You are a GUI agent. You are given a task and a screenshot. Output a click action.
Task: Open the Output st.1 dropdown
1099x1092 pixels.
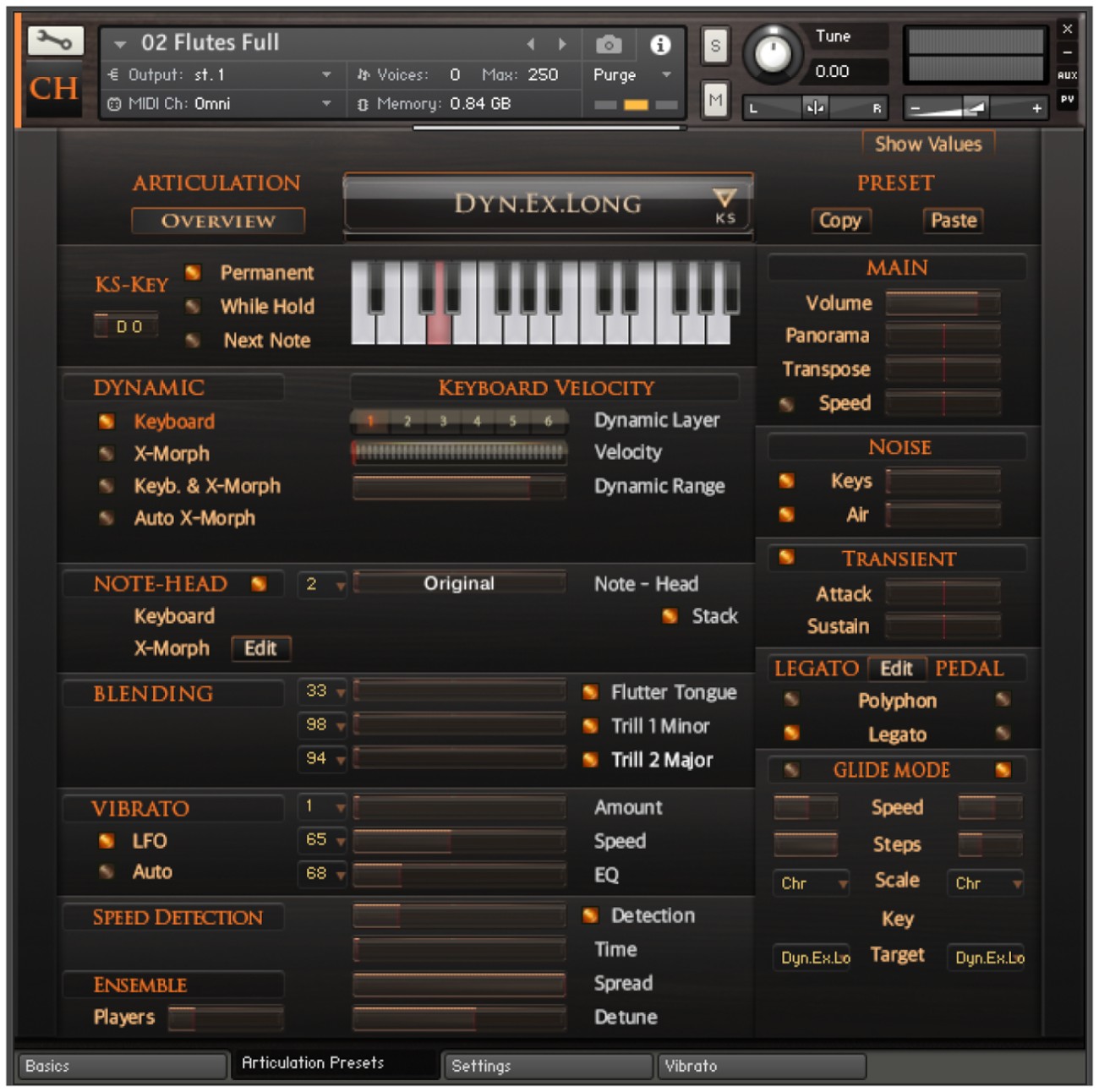(325, 74)
